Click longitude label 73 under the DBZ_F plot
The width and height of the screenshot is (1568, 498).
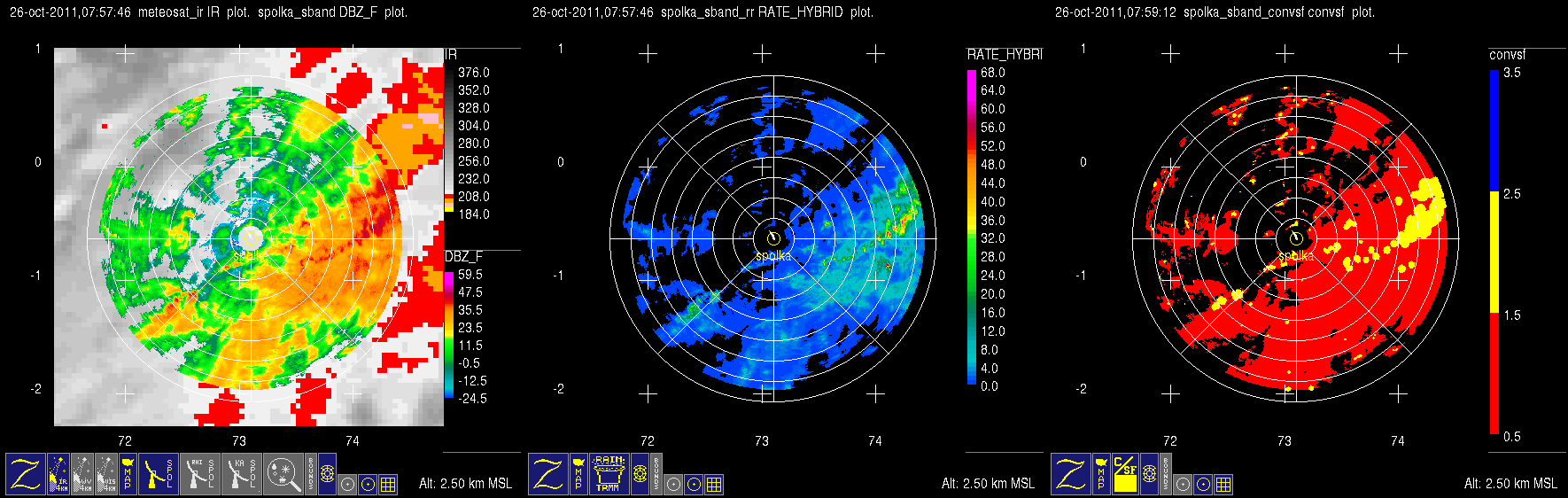tap(239, 440)
